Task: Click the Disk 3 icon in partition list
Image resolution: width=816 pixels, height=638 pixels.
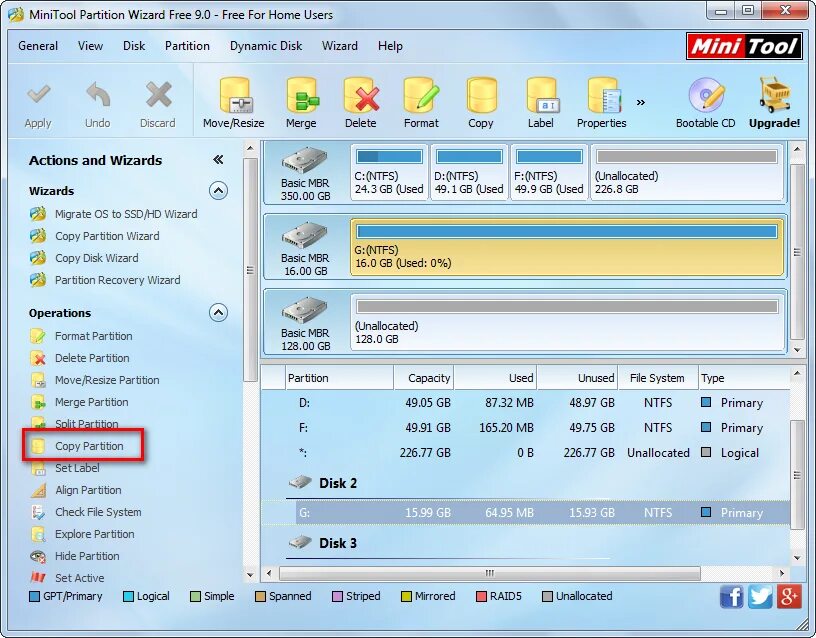Action: pyautogui.click(x=300, y=542)
